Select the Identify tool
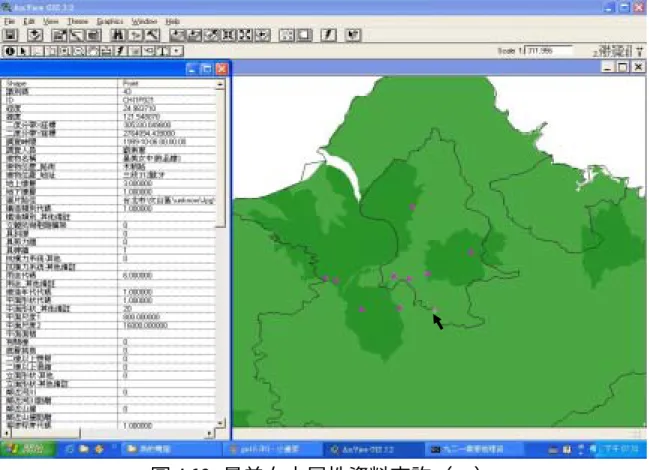The width and height of the screenshot is (649, 470). point(10,51)
